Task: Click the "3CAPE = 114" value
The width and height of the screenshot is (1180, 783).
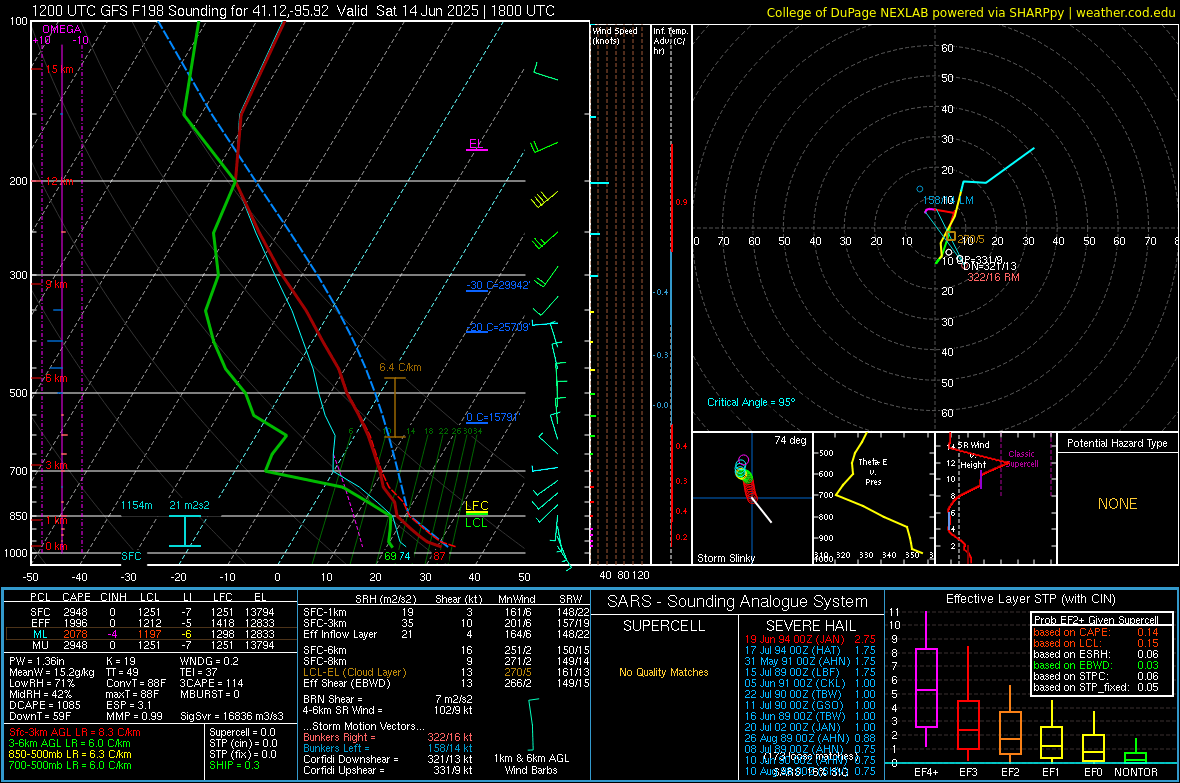Action: coord(211,684)
